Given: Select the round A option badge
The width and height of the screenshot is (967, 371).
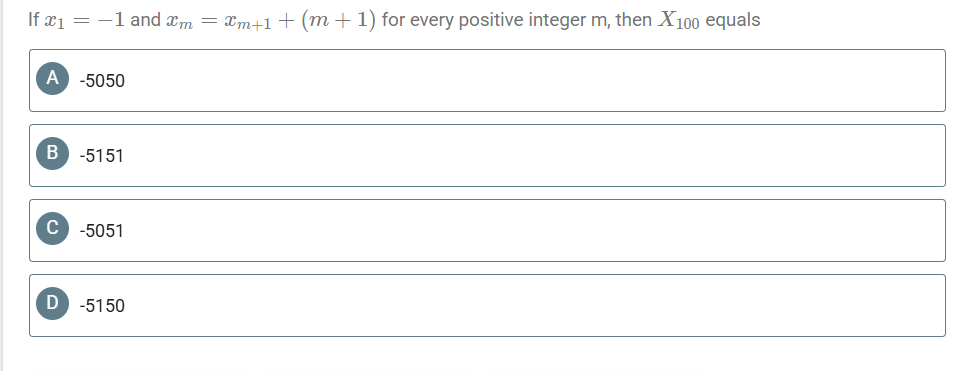Looking at the screenshot, I should 52,78.
